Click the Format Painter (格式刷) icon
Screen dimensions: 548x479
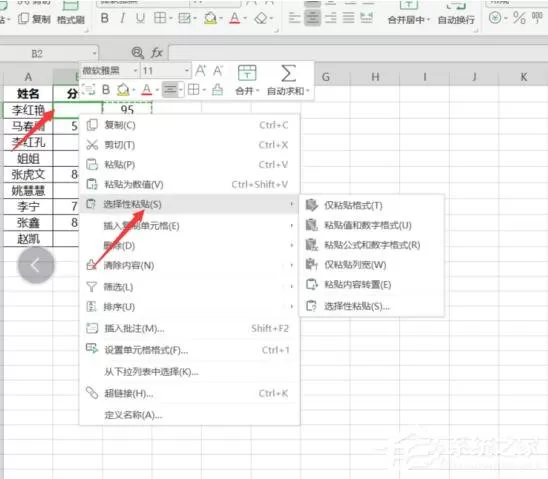pyautogui.click(x=71, y=13)
